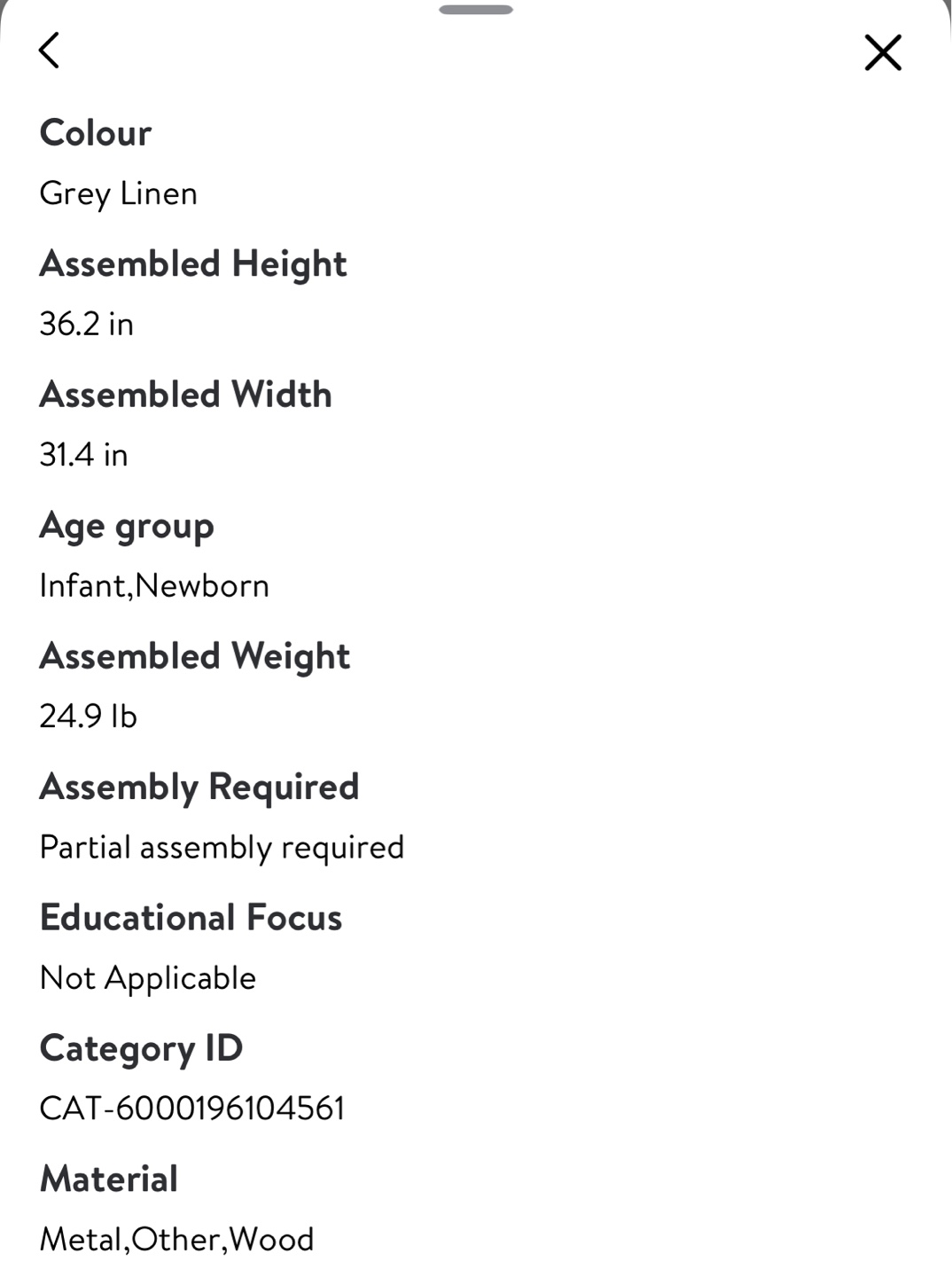952x1277 pixels.
Task: Select the Assembled Width label
Action: (186, 395)
